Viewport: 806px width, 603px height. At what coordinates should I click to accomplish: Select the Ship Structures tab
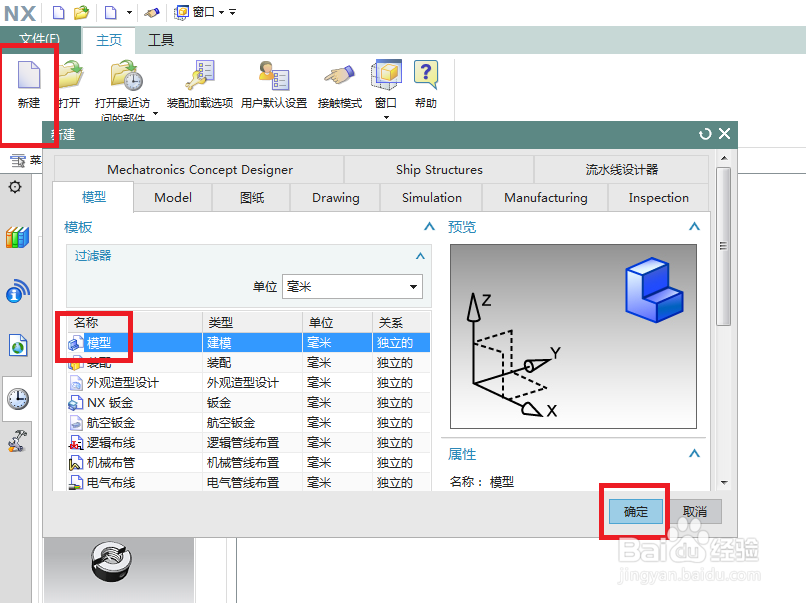[x=439, y=170]
